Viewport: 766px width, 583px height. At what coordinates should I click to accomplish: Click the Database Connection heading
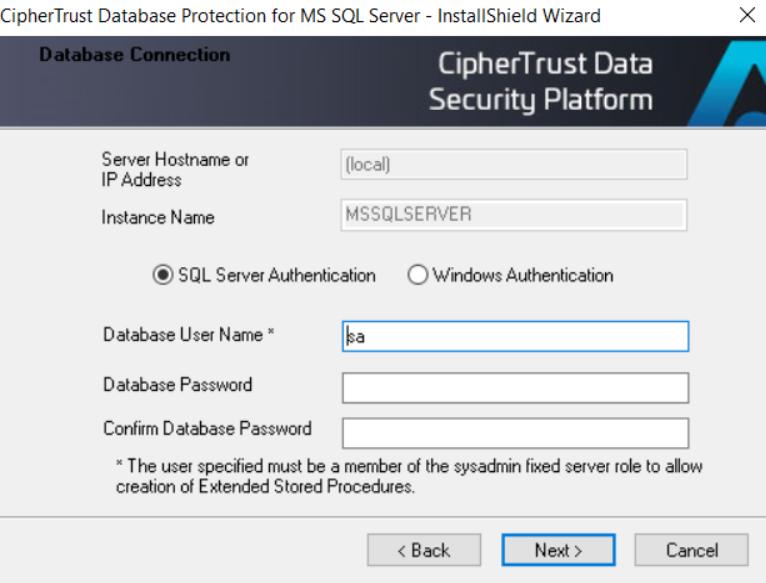pos(134,55)
